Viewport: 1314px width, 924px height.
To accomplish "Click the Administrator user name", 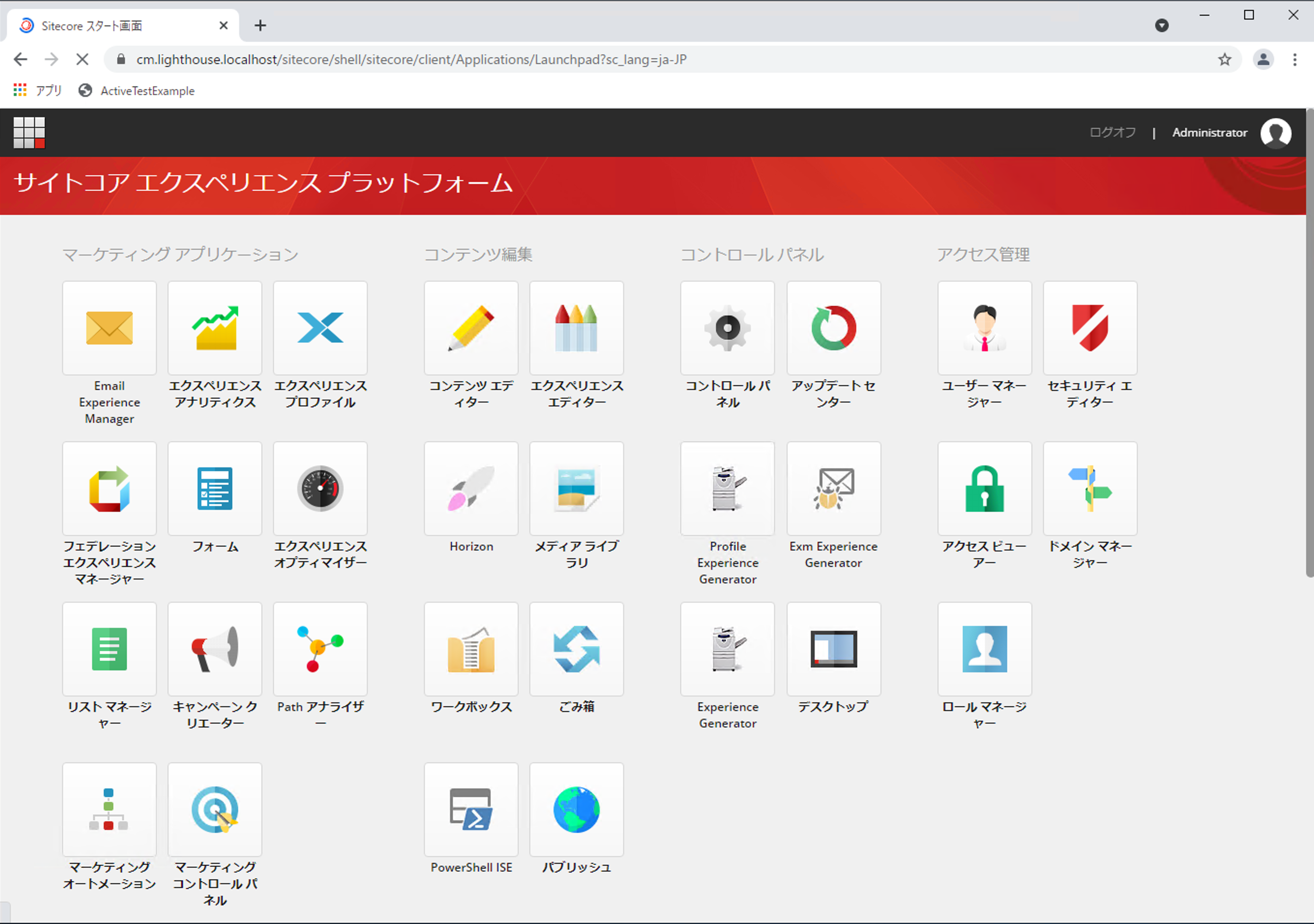I will (x=1209, y=133).
